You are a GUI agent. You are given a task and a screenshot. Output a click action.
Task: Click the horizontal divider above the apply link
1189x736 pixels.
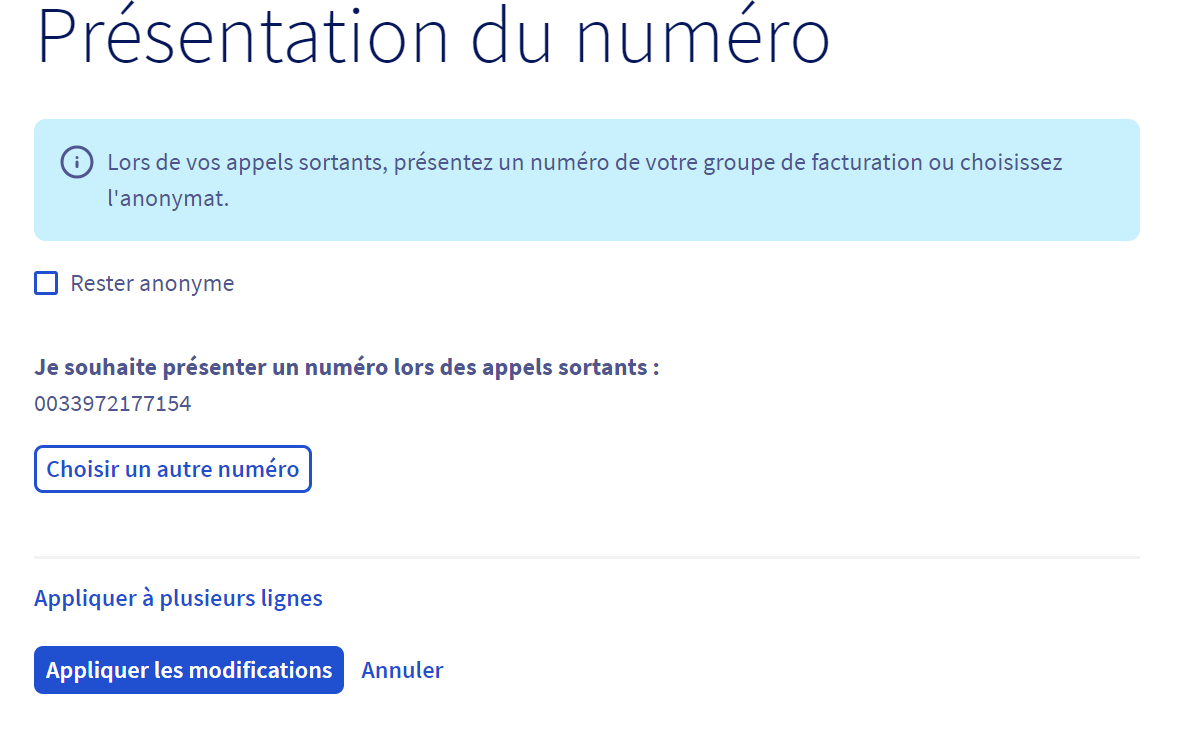(x=586, y=557)
